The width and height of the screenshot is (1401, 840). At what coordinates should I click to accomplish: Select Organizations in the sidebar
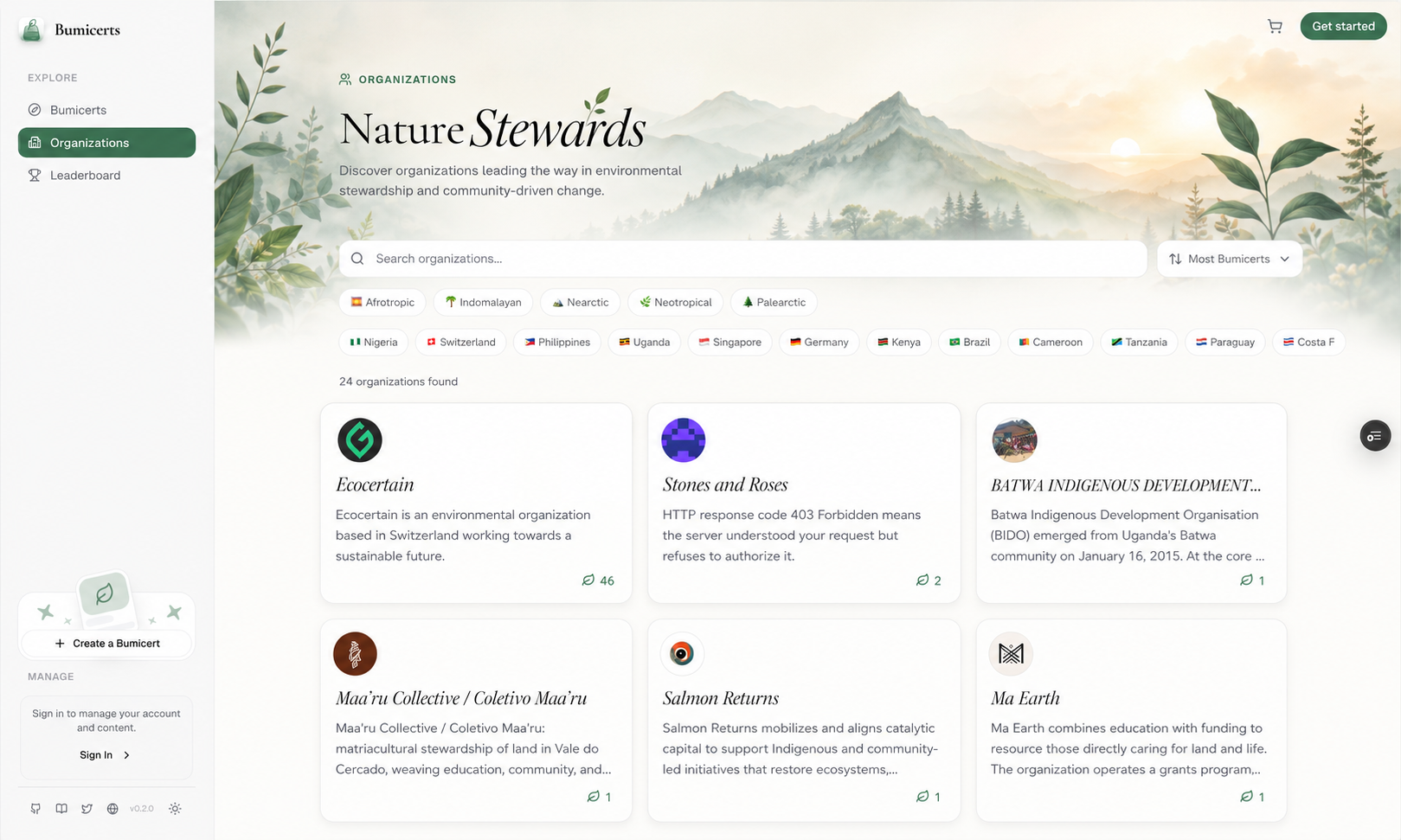pyautogui.click(x=106, y=143)
